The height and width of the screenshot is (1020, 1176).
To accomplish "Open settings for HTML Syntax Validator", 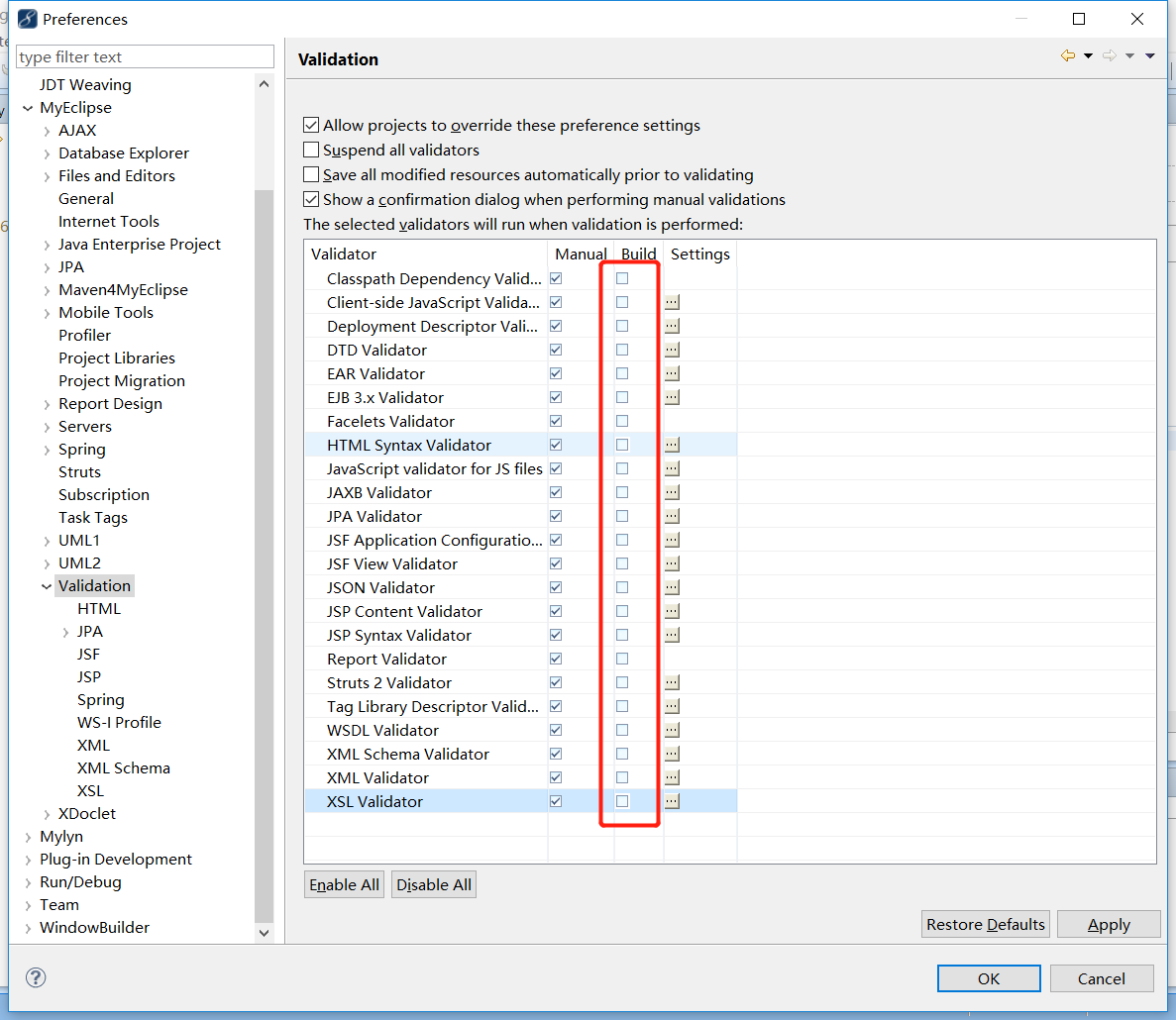I will coord(672,446).
